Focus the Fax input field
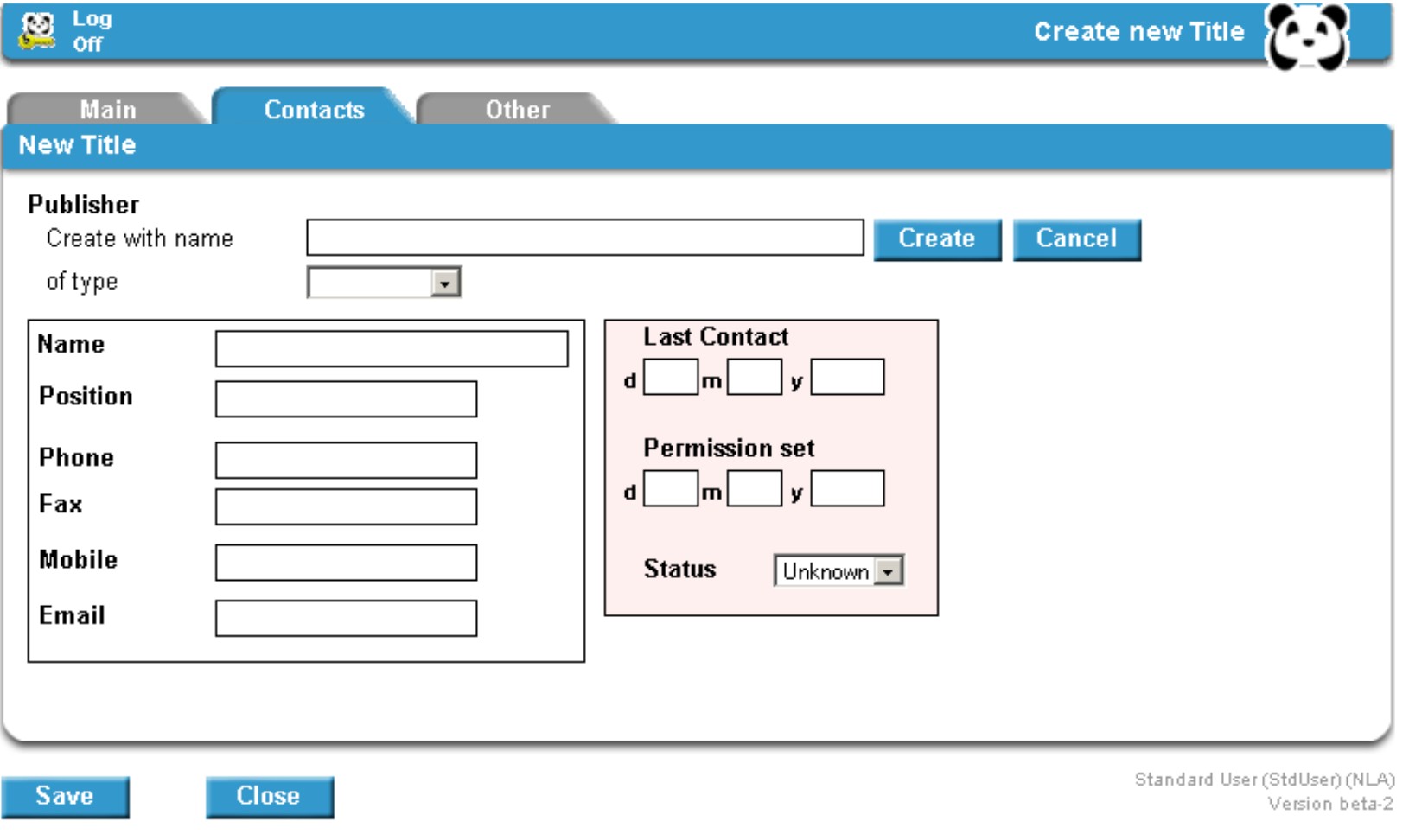Screen dimensions: 1409x840 pos(346,507)
